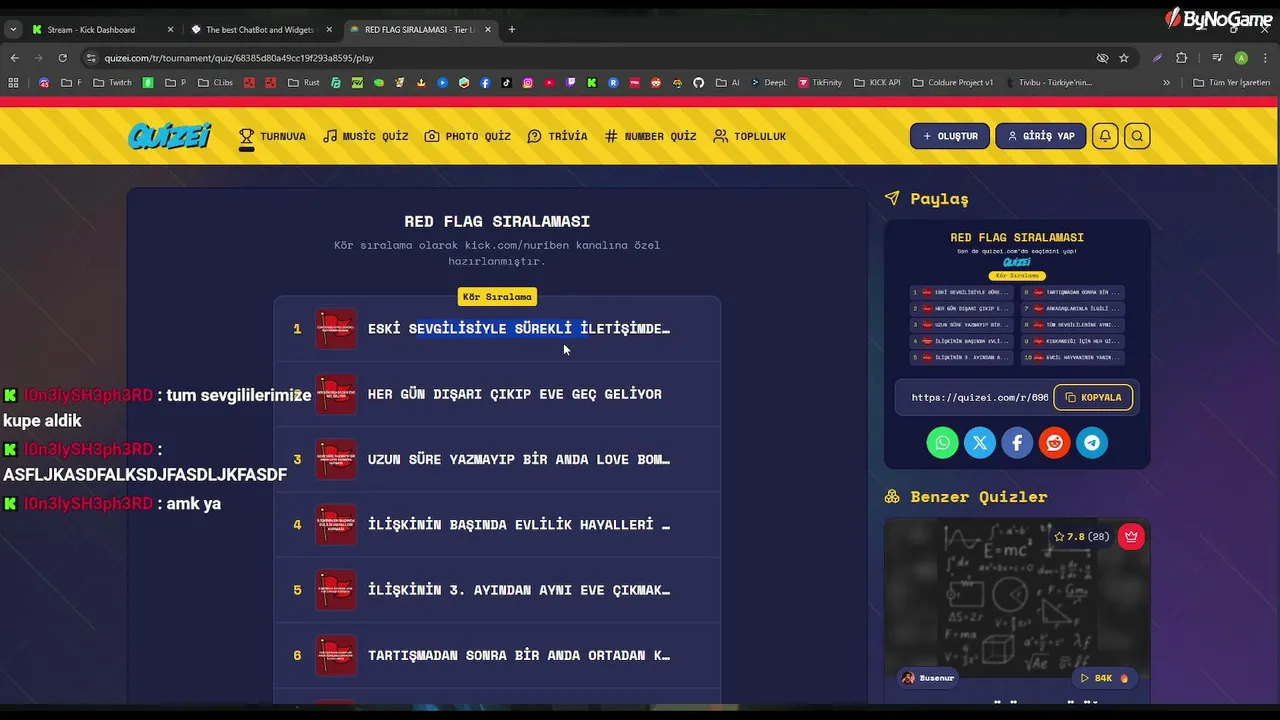Select rank 4 'İLİŞKİNİN BAŞINDA EVLİLİK' item
Image resolution: width=1280 pixels, height=720 pixels.
coord(497,524)
